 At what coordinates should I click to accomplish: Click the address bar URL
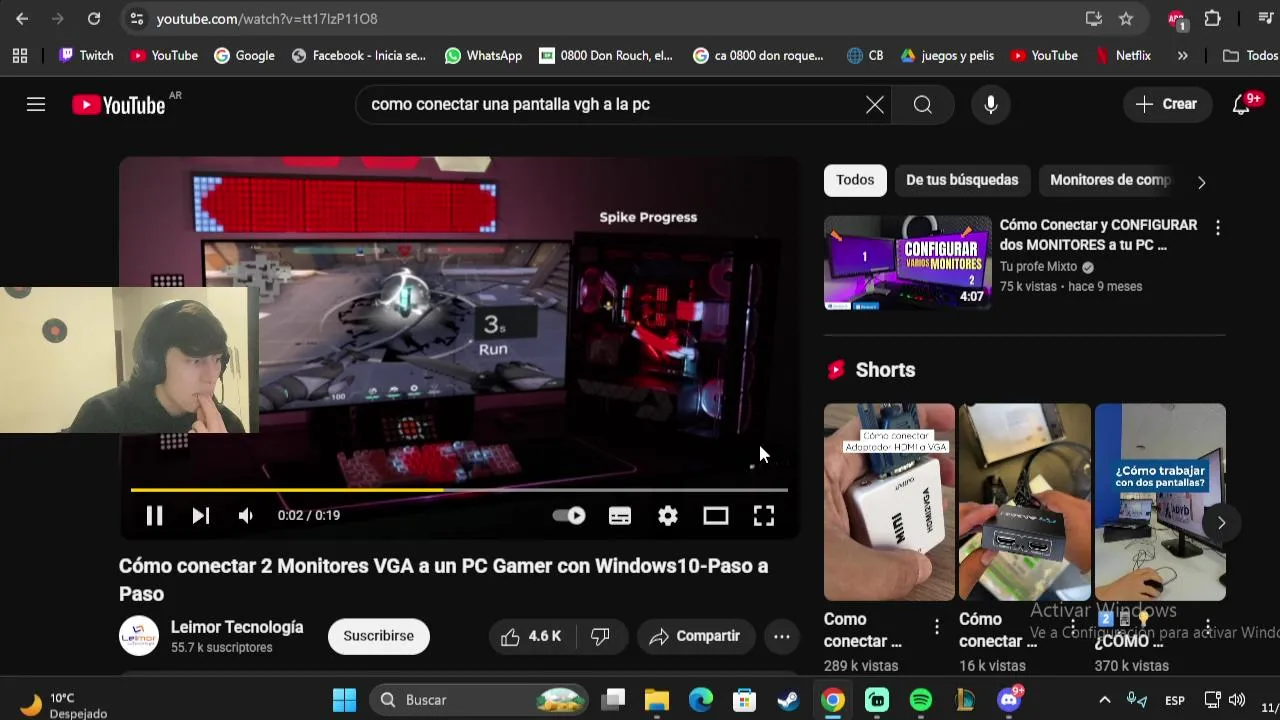[x=267, y=19]
